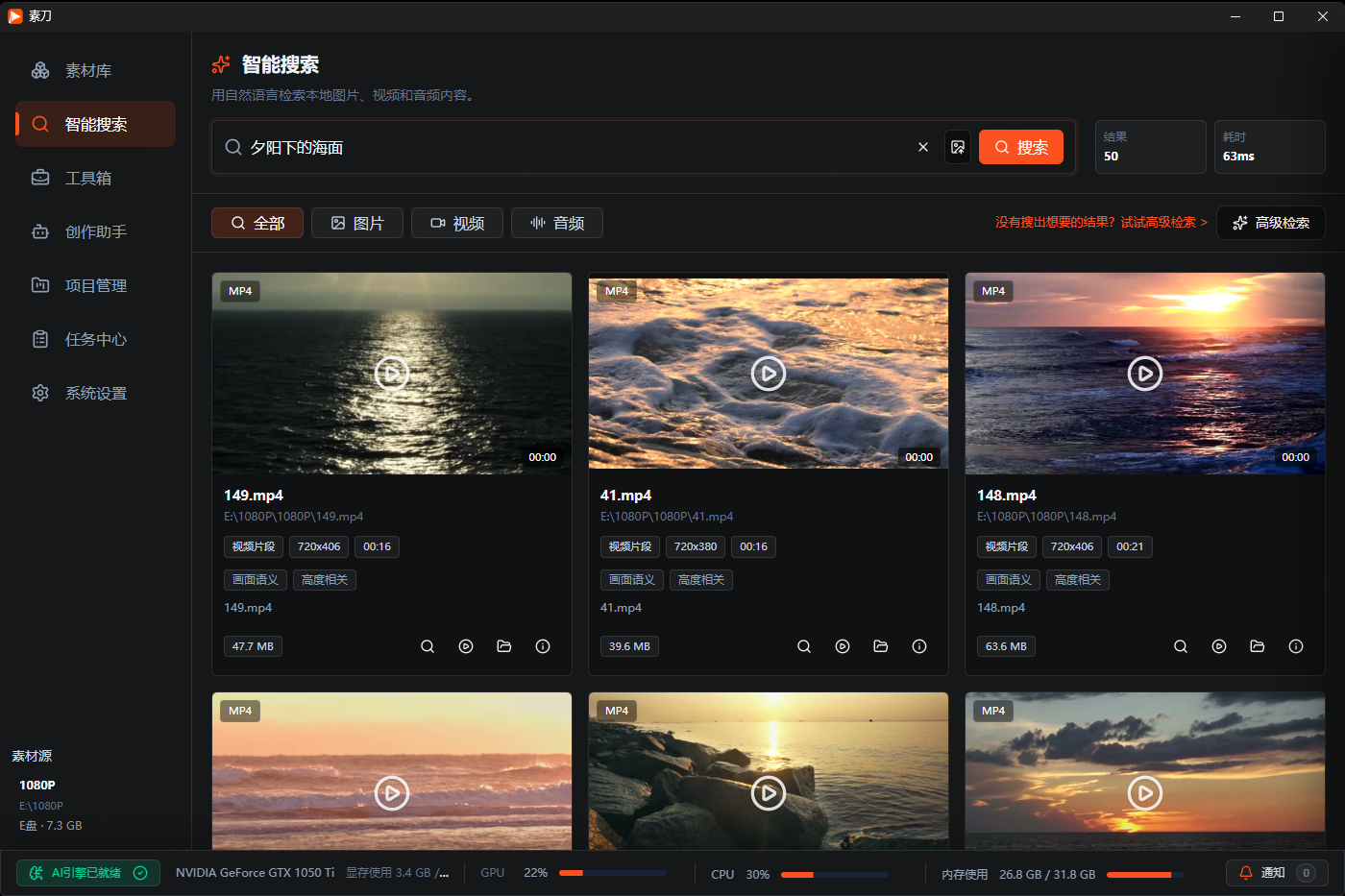Click the 63.6 MB size badge
This screenshot has width=1345, height=896.
pyautogui.click(x=1006, y=646)
